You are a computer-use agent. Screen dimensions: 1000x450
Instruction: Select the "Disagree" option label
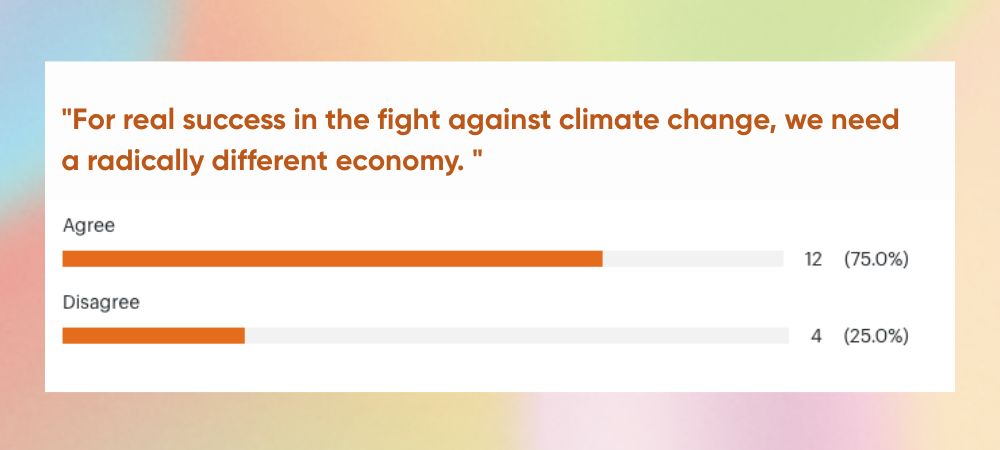(x=100, y=302)
